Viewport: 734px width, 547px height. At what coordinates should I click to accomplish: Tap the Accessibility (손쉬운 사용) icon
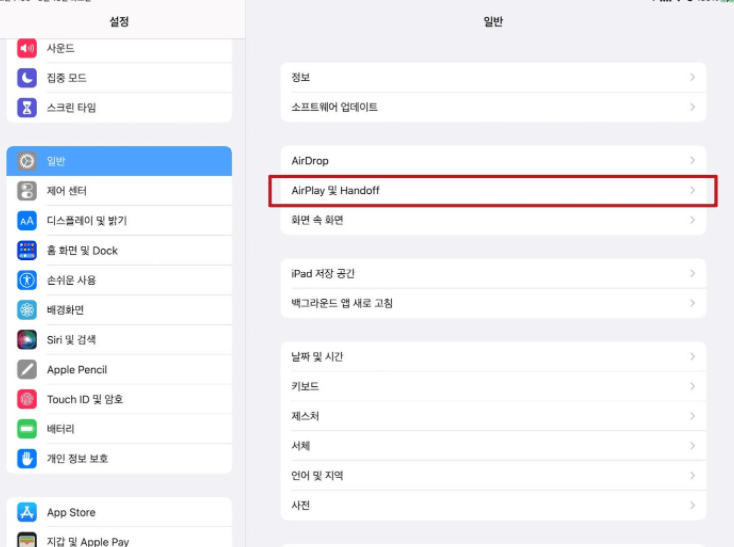point(27,280)
